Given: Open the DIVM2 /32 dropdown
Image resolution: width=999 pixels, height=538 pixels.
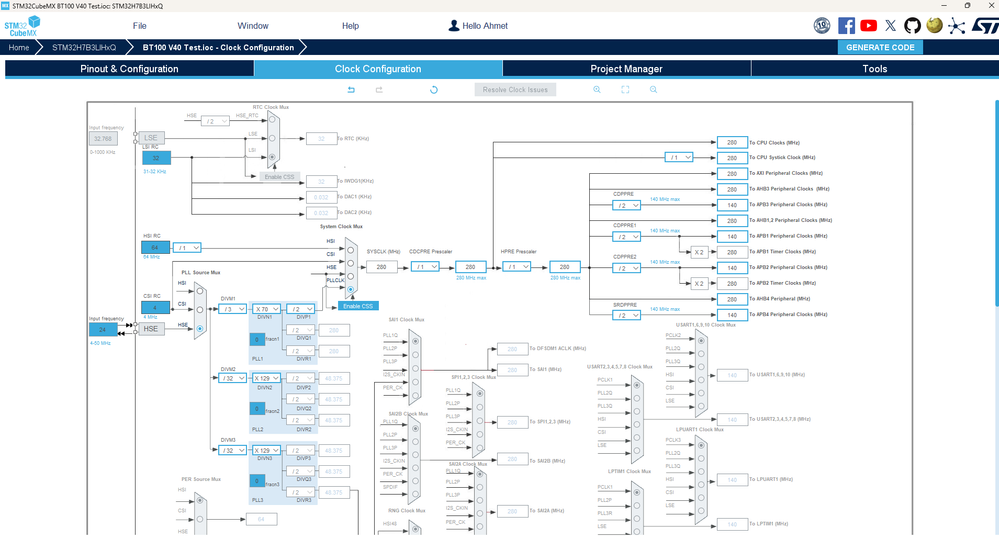Looking at the screenshot, I should click(232, 378).
